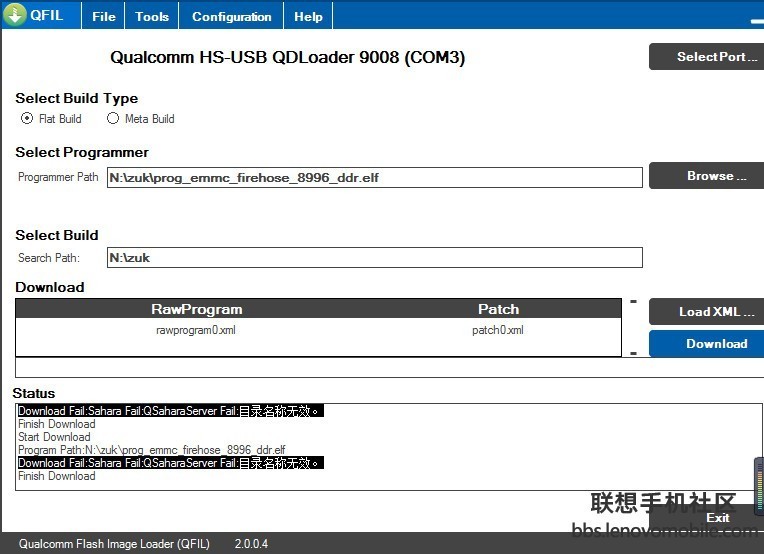The height and width of the screenshot is (554, 764).
Task: Click the QFIL green download arrow logo
Action: coord(15,15)
